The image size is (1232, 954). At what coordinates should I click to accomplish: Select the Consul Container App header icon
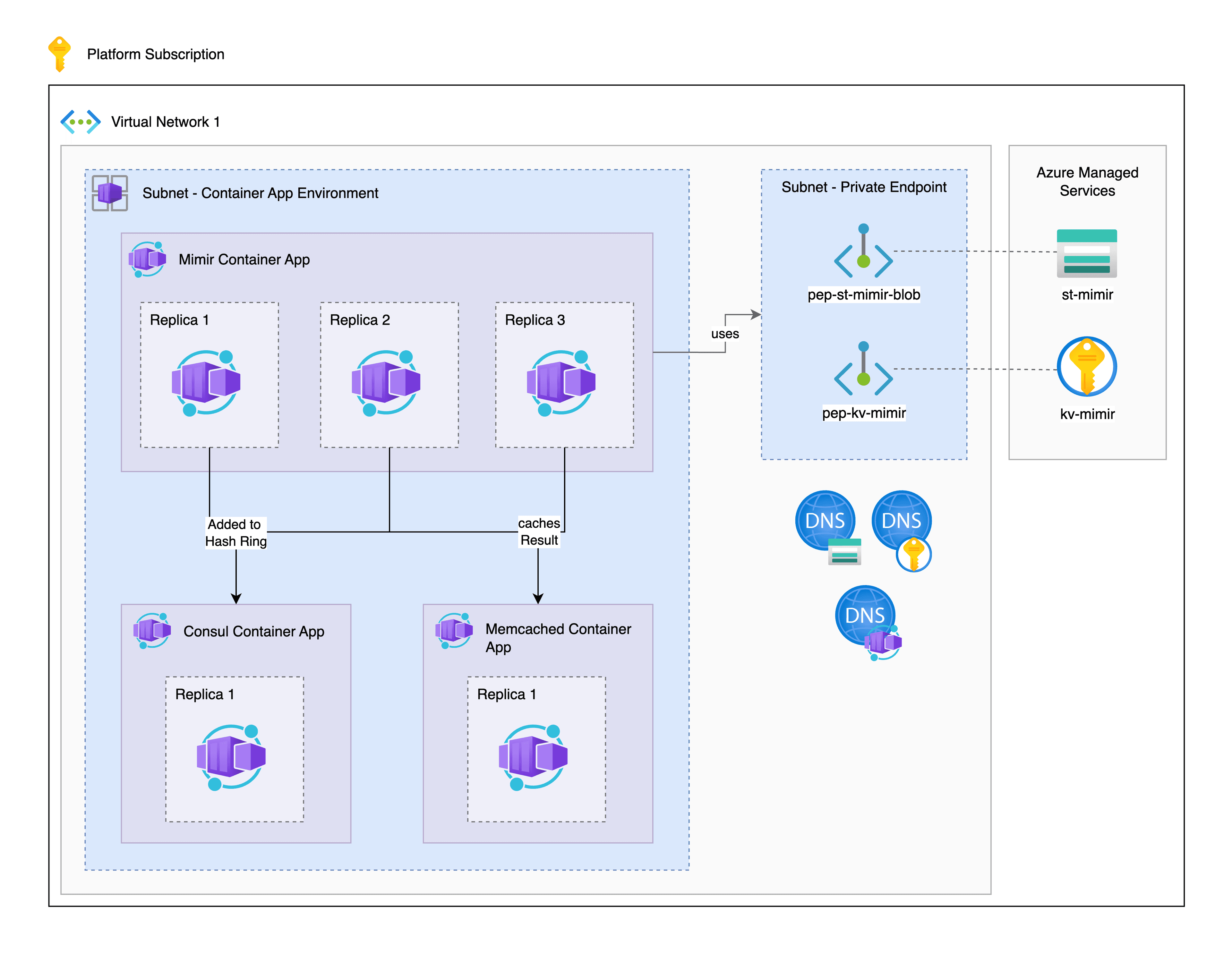[x=152, y=631]
